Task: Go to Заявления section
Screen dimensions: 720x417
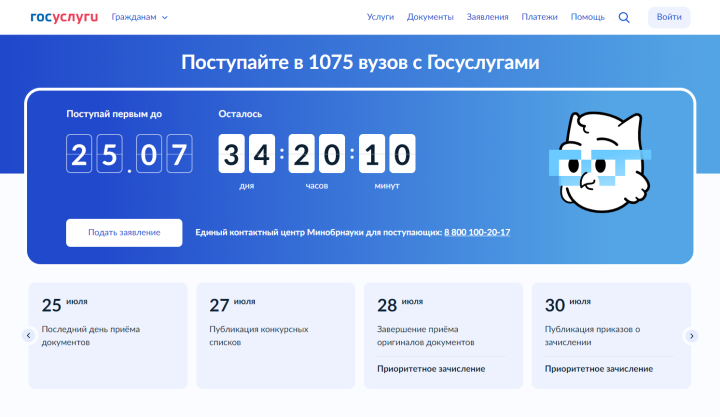Action: tap(487, 17)
